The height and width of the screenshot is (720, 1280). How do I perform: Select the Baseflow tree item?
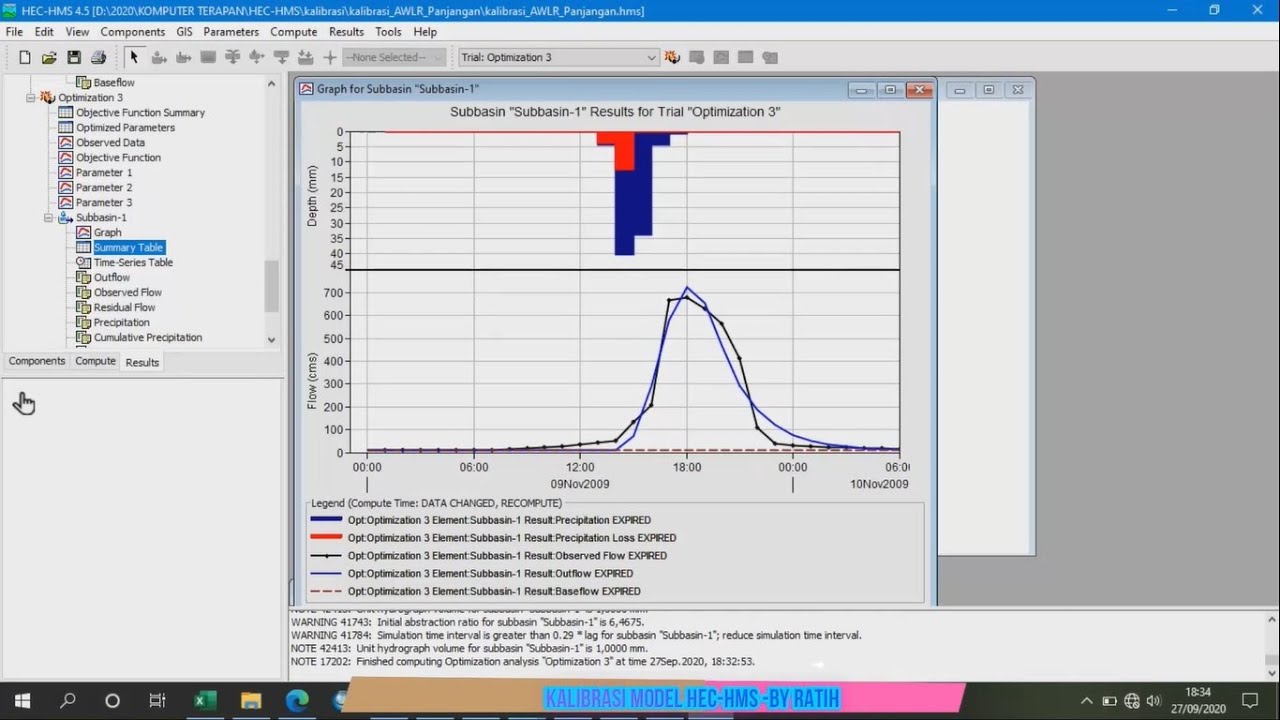click(114, 83)
